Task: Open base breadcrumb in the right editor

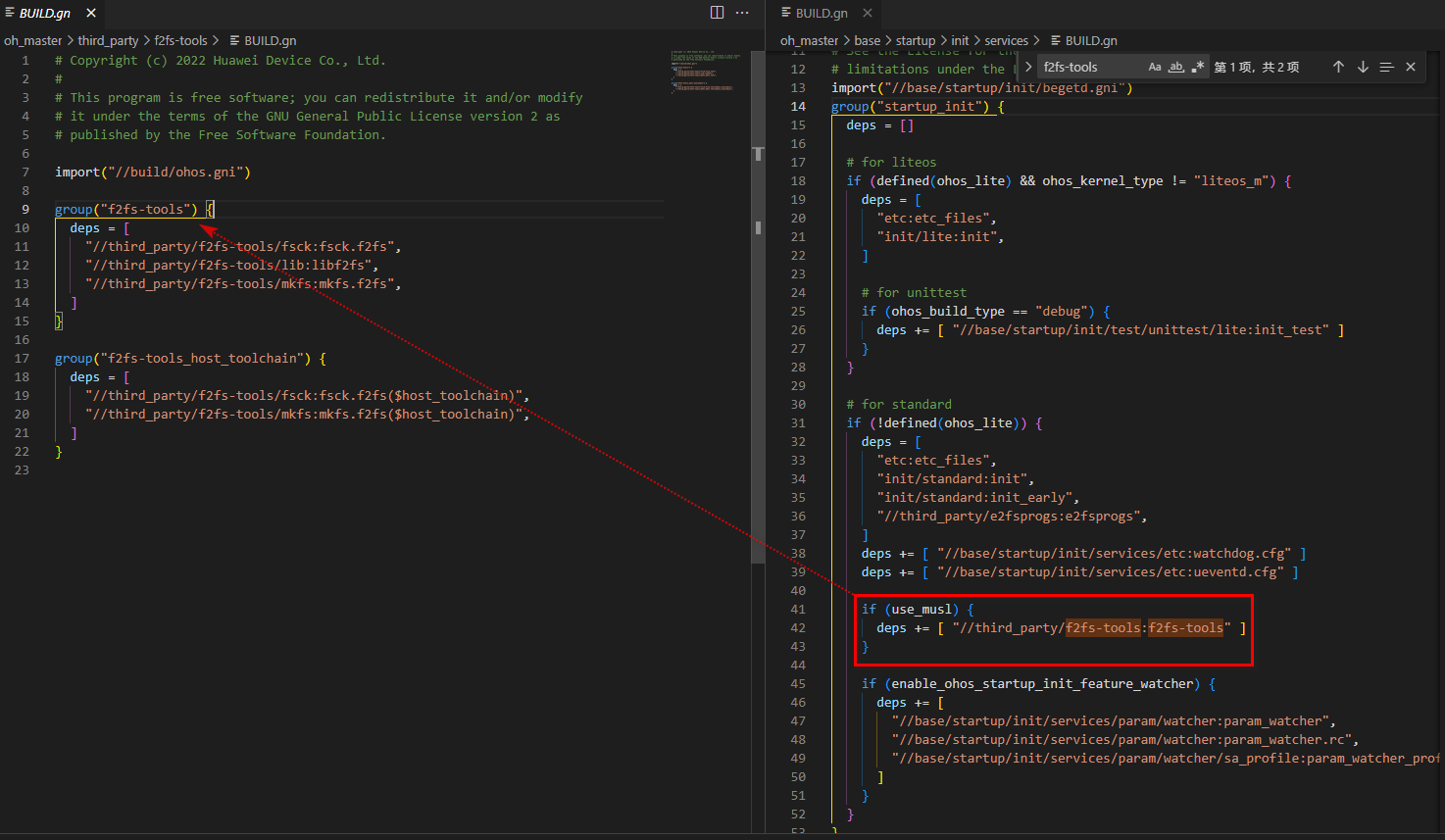Action: pos(868,40)
